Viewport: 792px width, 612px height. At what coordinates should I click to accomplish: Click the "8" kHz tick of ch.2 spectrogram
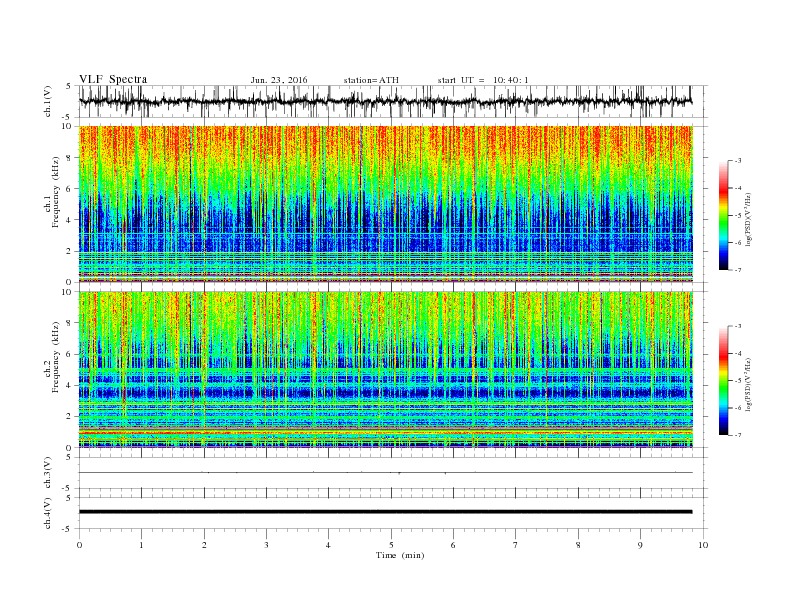click(x=70, y=323)
